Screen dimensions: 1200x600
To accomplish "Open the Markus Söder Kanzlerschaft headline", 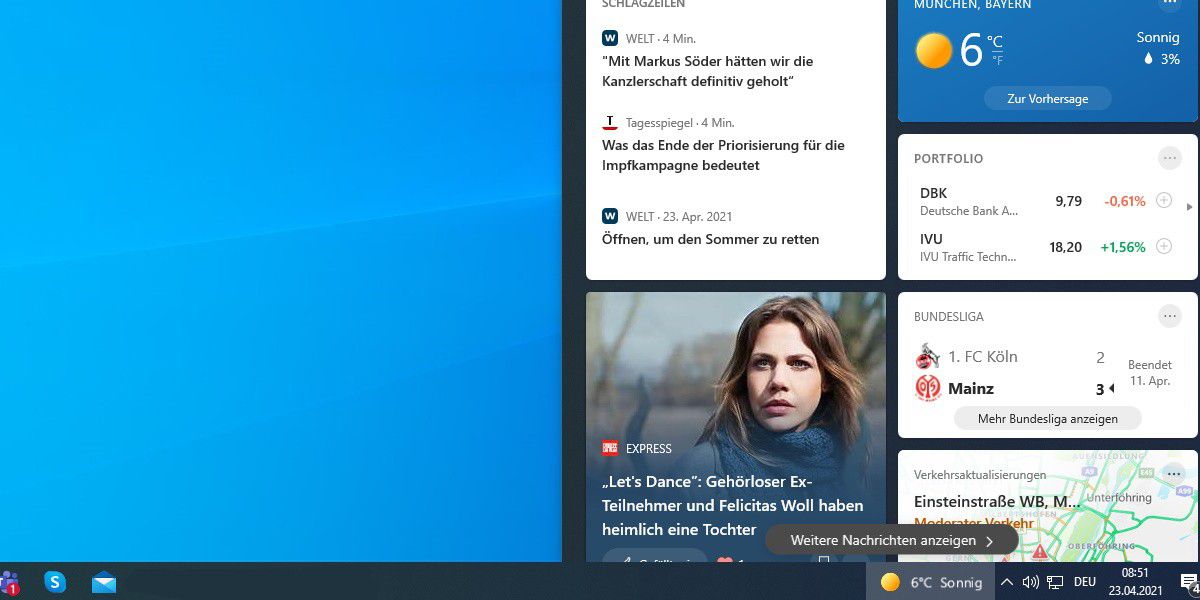I will [710, 70].
